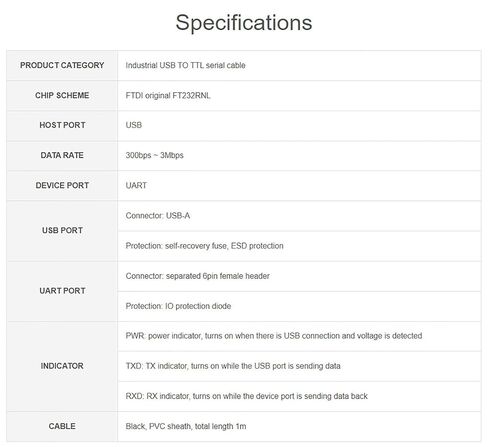Select the USB PORT label cell

[62, 230]
